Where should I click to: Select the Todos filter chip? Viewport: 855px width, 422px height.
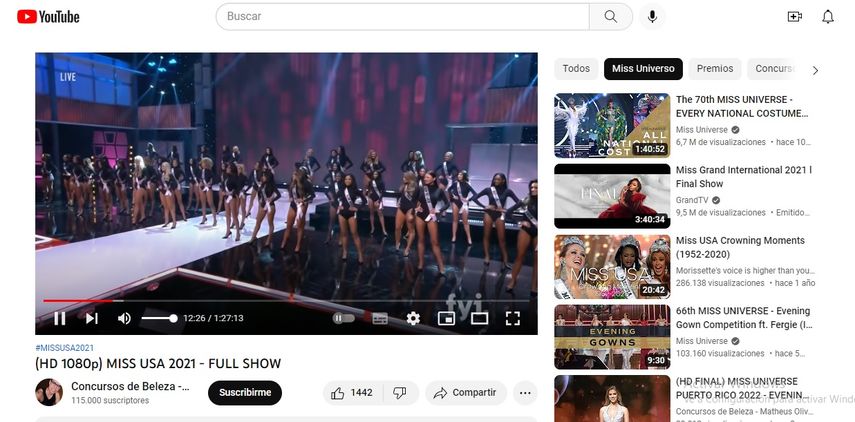pyautogui.click(x=576, y=69)
